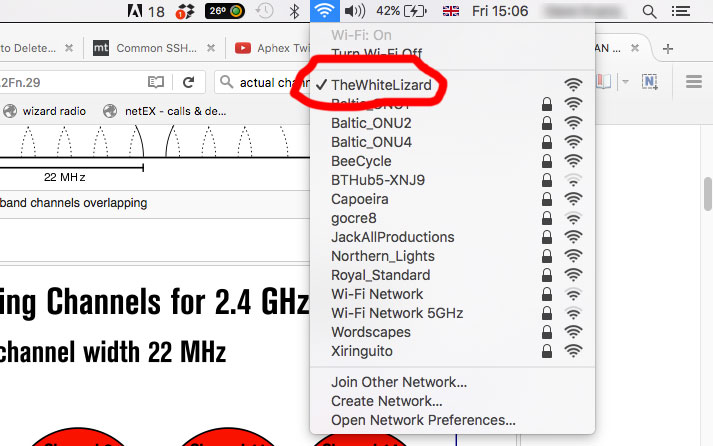Switch to the Common SSH... tab
Viewport: 713px width, 446px height.
156,48
